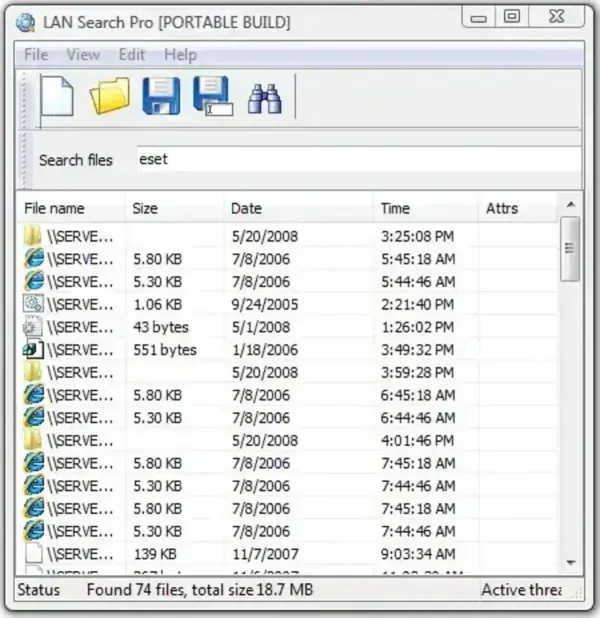This screenshot has height=618, width=600.
Task: Open the File menu
Action: click(x=36, y=54)
